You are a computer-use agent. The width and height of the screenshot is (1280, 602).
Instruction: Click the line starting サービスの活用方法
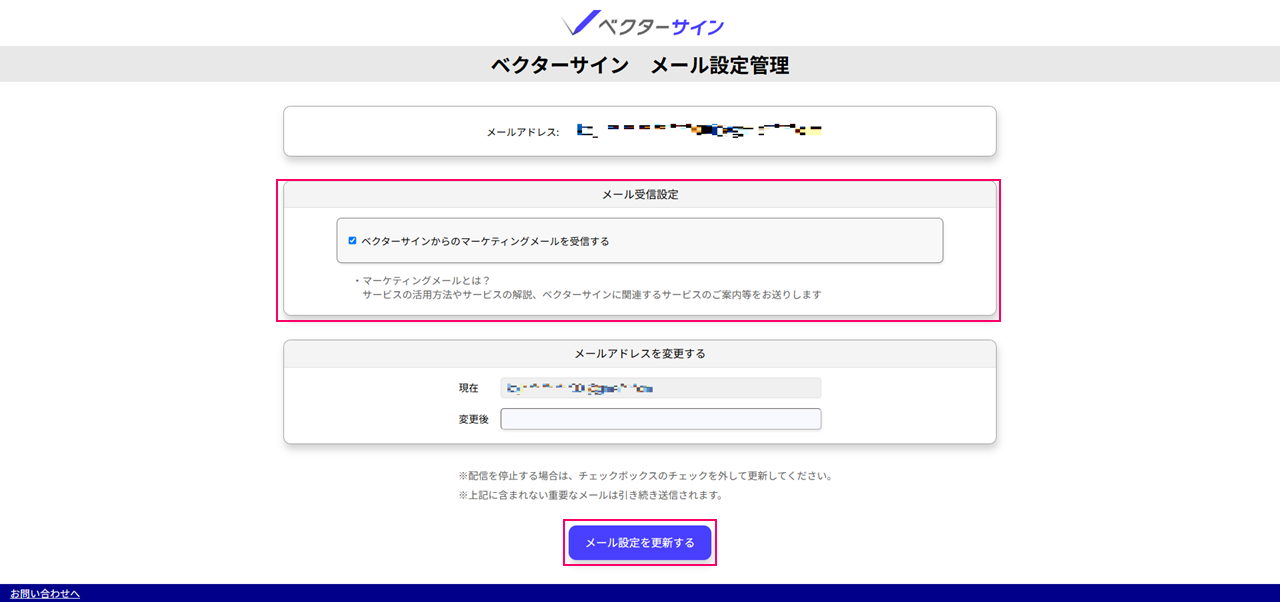[x=592, y=295]
